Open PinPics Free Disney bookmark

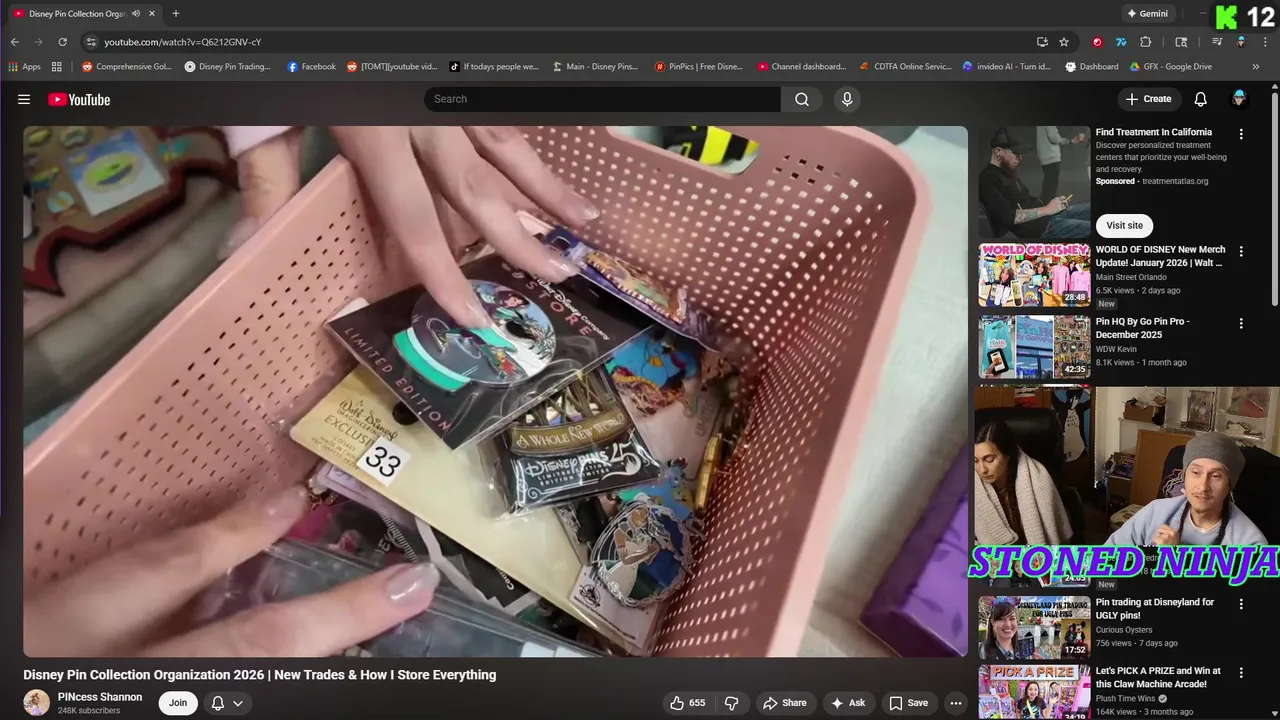tap(699, 67)
